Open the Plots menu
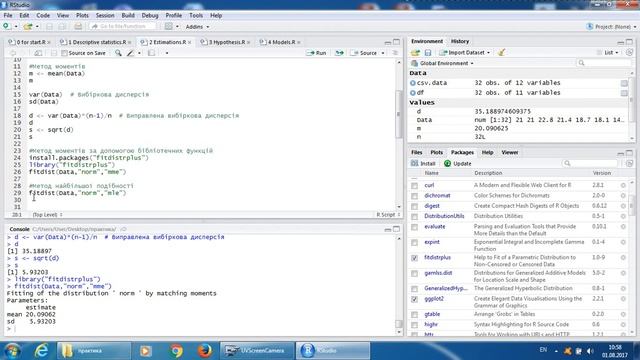The height and width of the screenshot is (360, 640). 82,16
